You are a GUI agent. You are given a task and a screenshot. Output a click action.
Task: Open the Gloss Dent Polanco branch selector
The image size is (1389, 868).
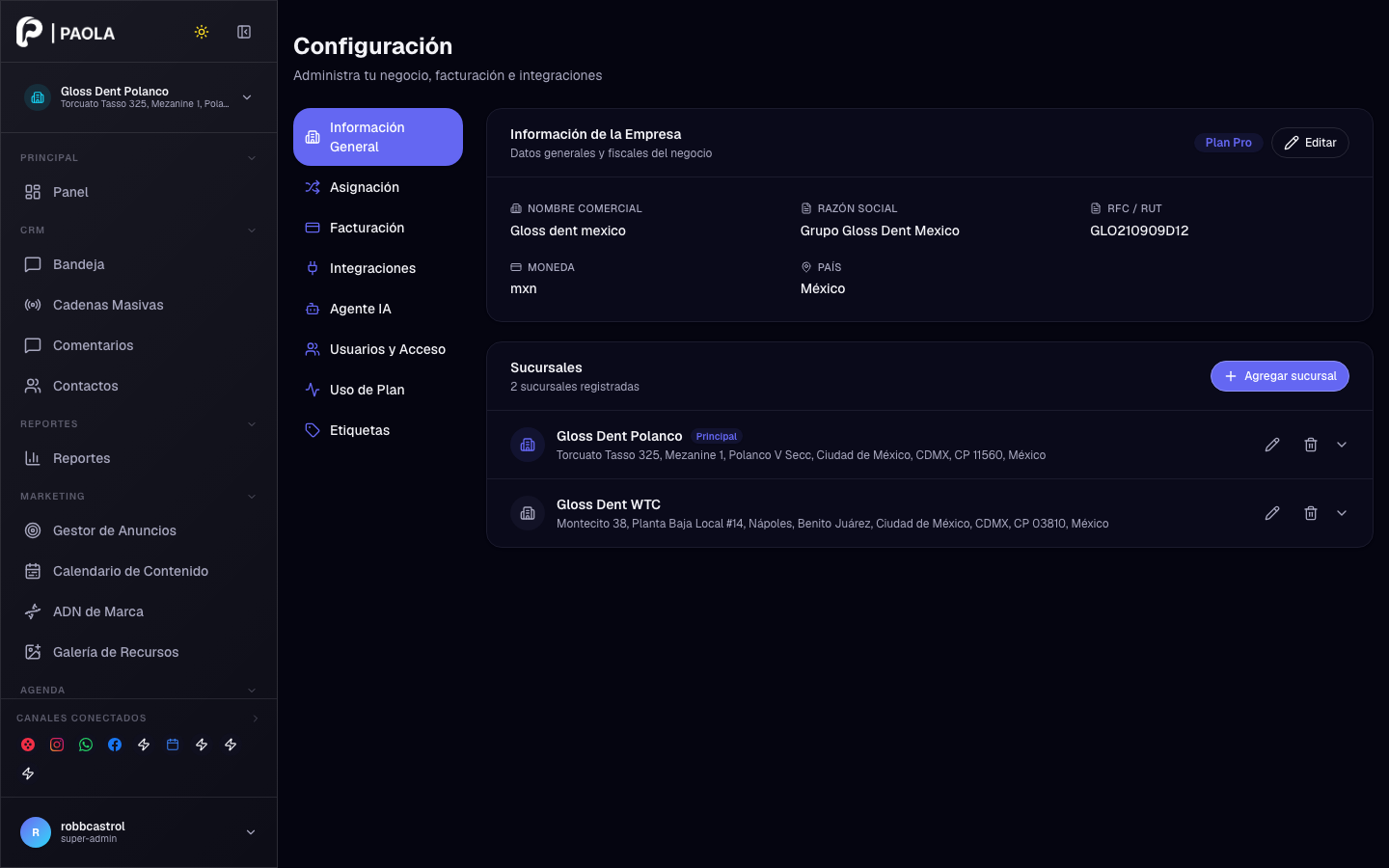139,97
